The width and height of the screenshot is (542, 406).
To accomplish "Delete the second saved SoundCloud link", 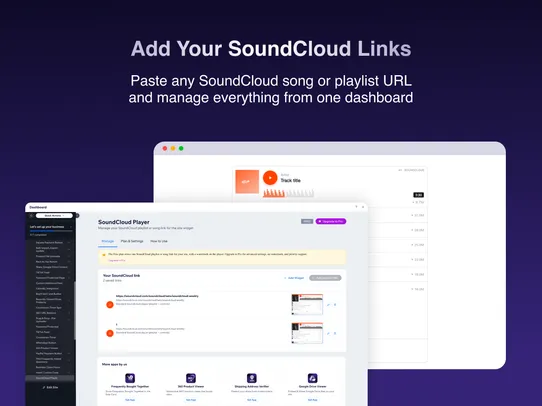I will (x=335, y=333).
